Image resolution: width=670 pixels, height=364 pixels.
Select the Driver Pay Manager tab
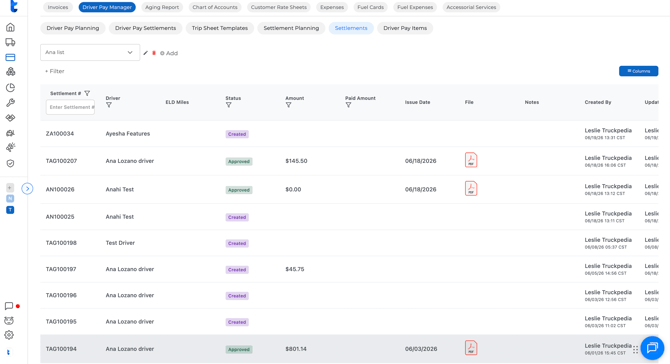[x=107, y=7]
